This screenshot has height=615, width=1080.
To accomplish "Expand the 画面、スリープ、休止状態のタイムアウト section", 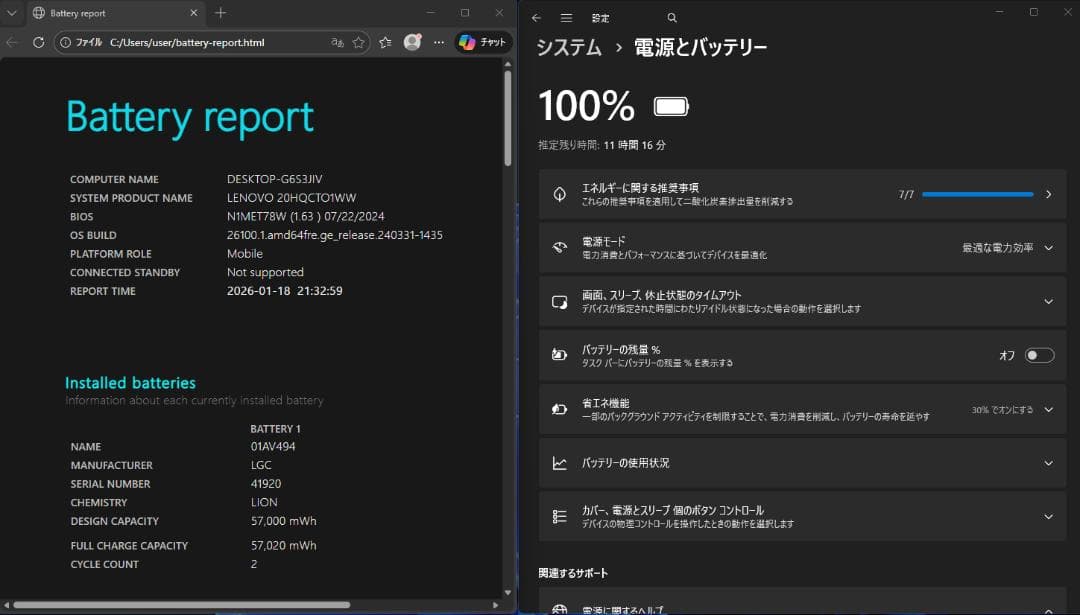I will coord(1048,301).
